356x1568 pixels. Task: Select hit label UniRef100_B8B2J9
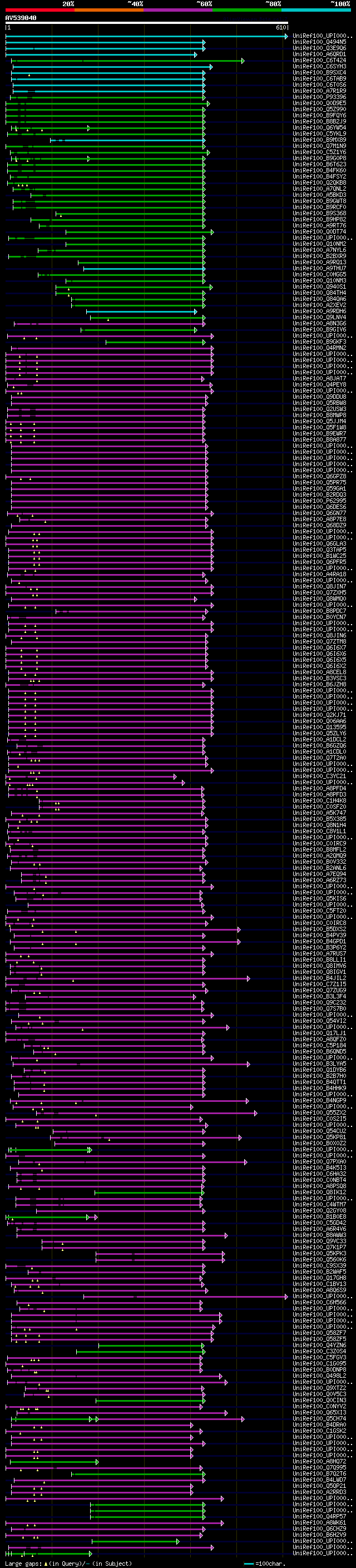tap(319, 121)
